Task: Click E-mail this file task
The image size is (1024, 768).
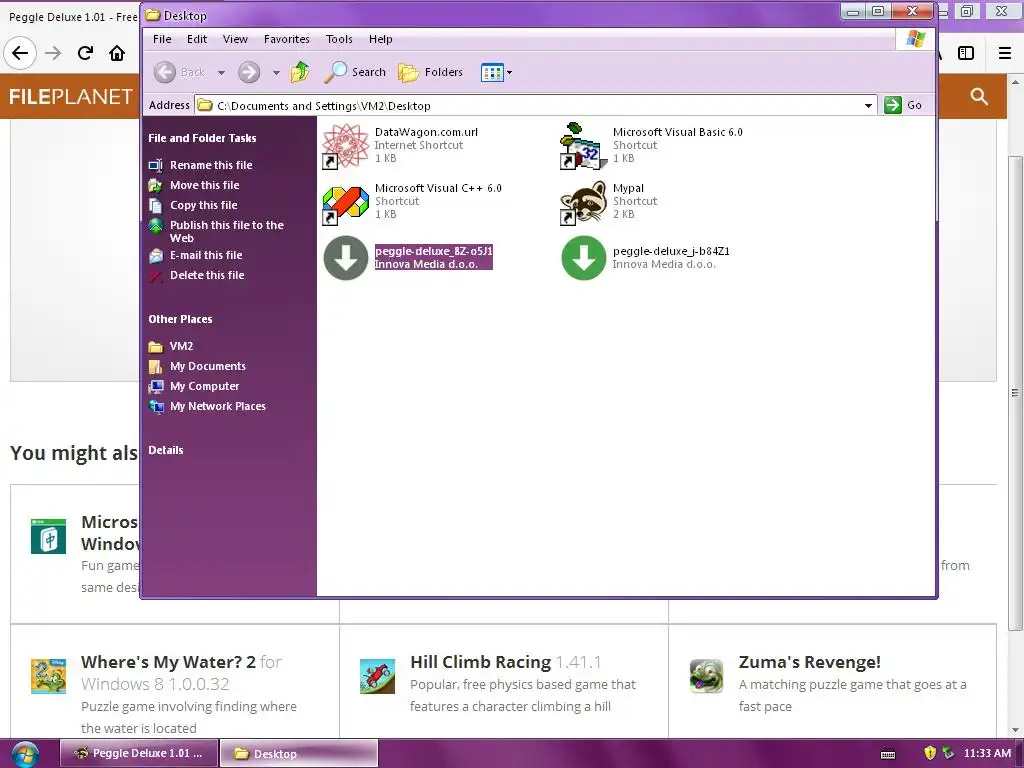Action: coord(206,255)
